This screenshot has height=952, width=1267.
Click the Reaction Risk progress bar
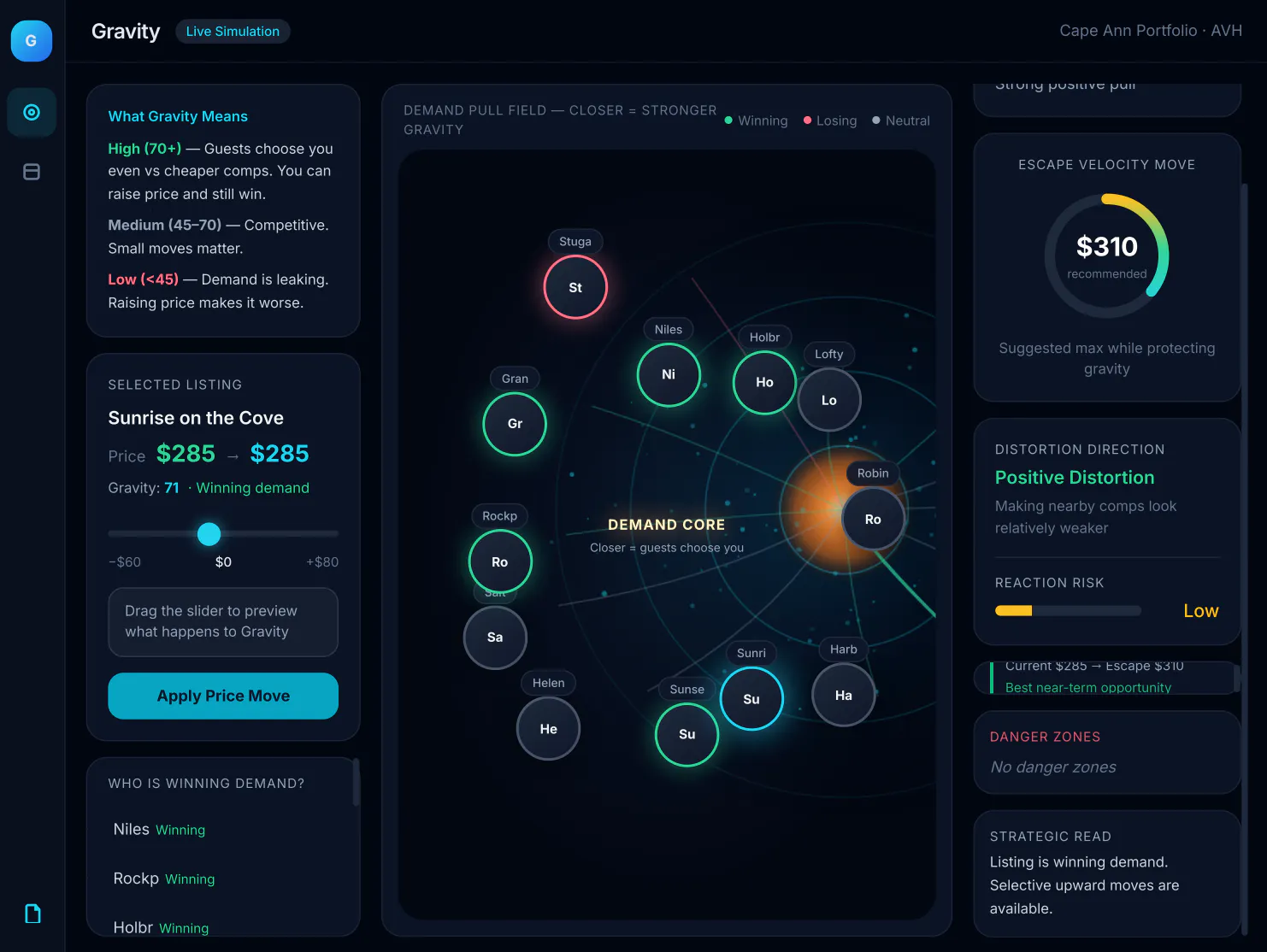1068,610
